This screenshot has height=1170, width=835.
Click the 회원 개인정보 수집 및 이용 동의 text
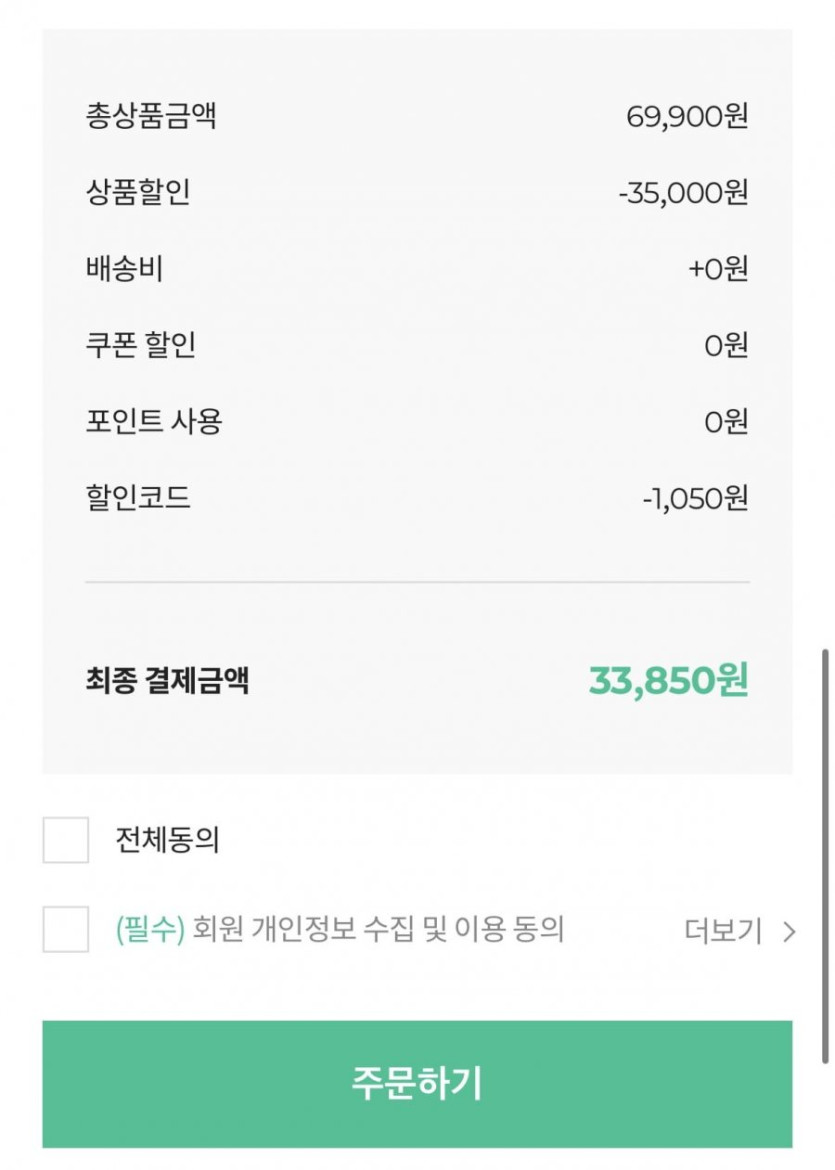378,930
